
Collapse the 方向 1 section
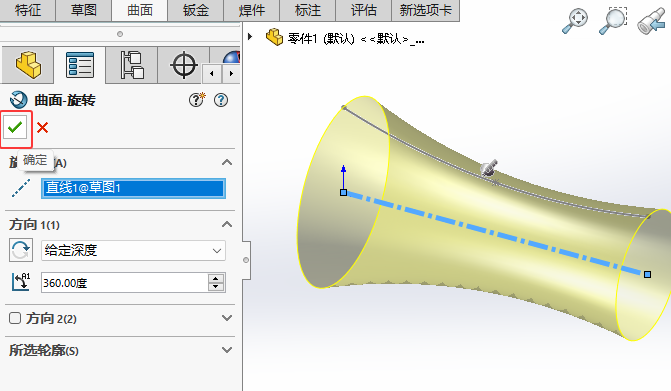[x=227, y=225]
